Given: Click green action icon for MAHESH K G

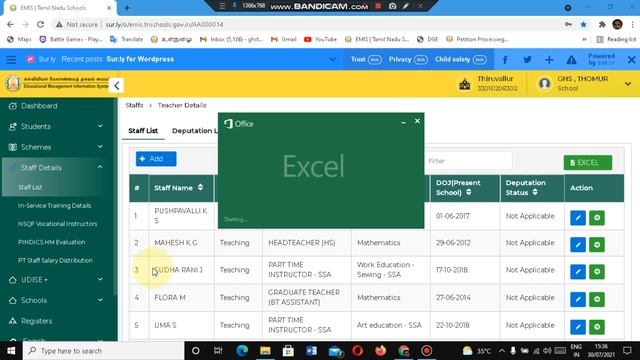Looking at the screenshot, I should click(x=597, y=244).
